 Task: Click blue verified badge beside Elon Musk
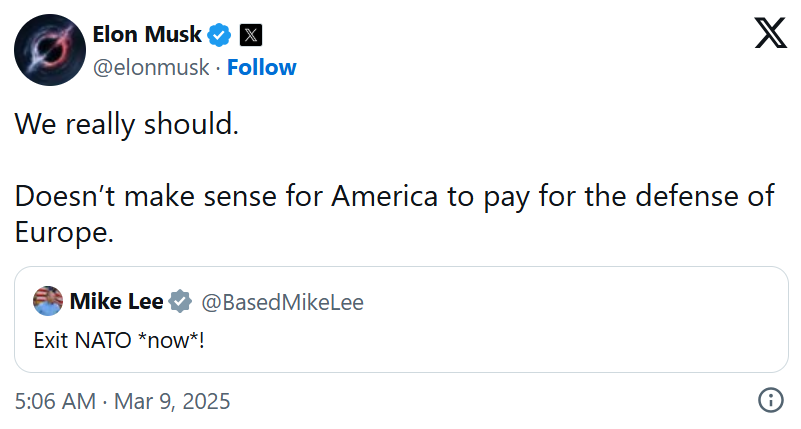(220, 35)
